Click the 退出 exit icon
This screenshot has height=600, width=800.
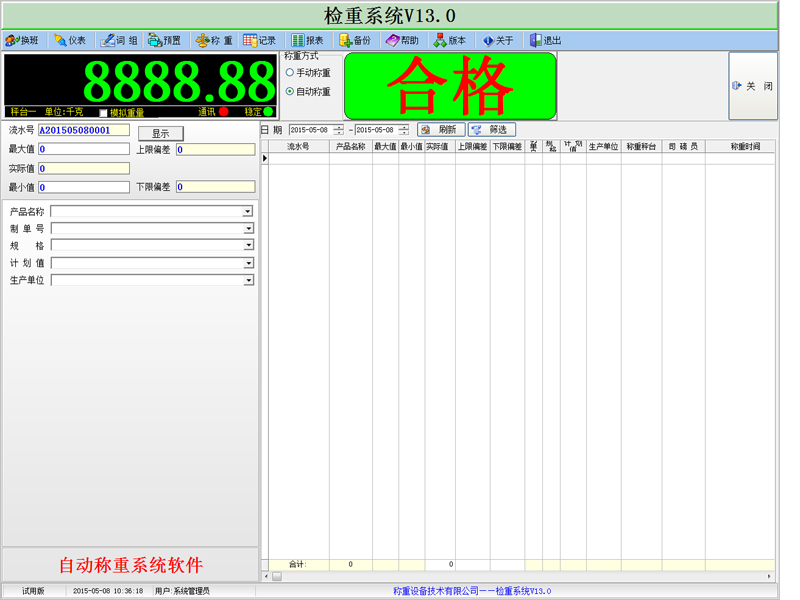click(545, 40)
